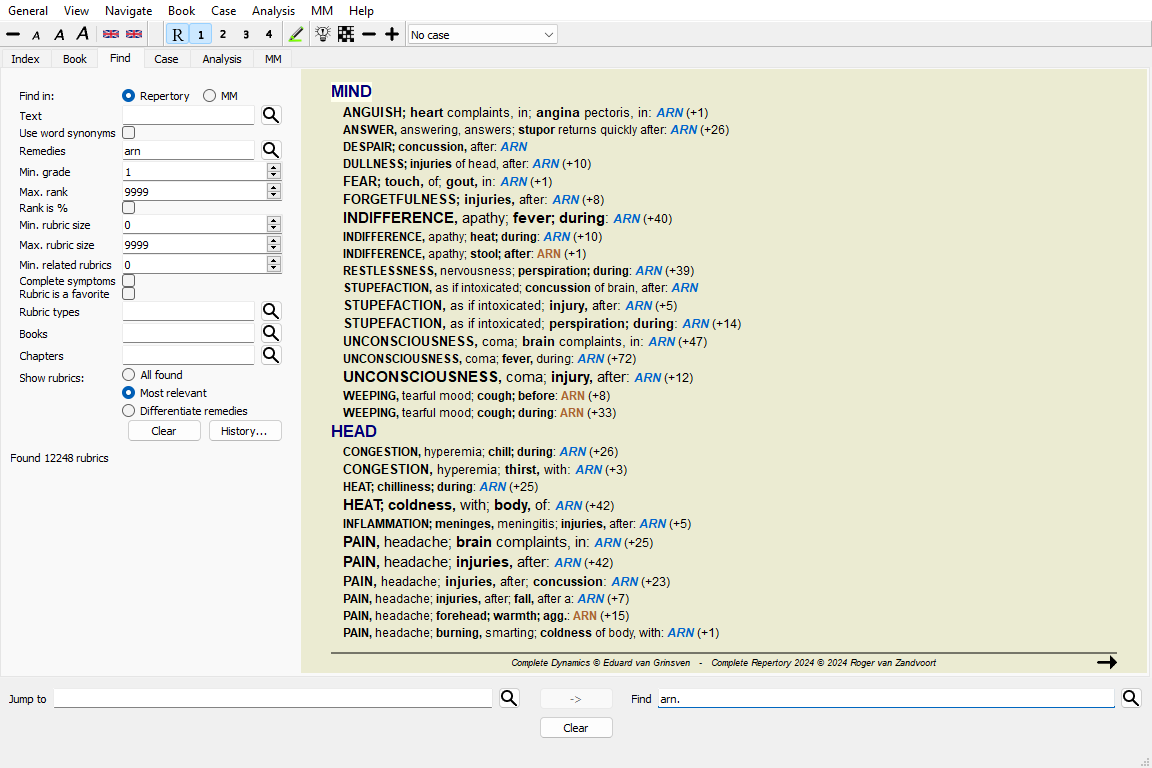Click the Text input field

click(x=188, y=115)
